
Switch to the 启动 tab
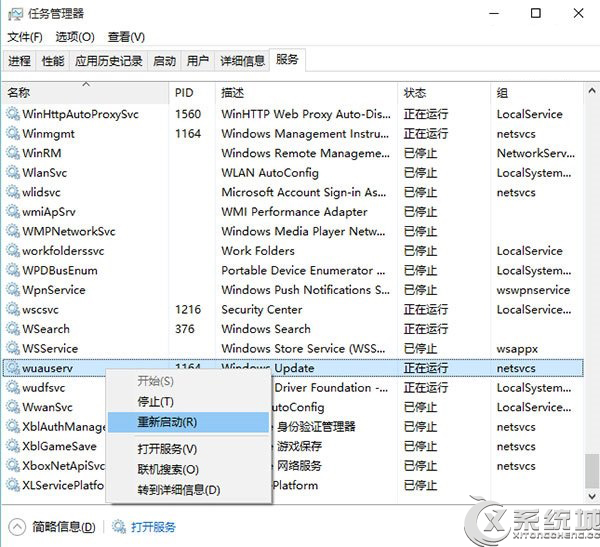(x=165, y=60)
